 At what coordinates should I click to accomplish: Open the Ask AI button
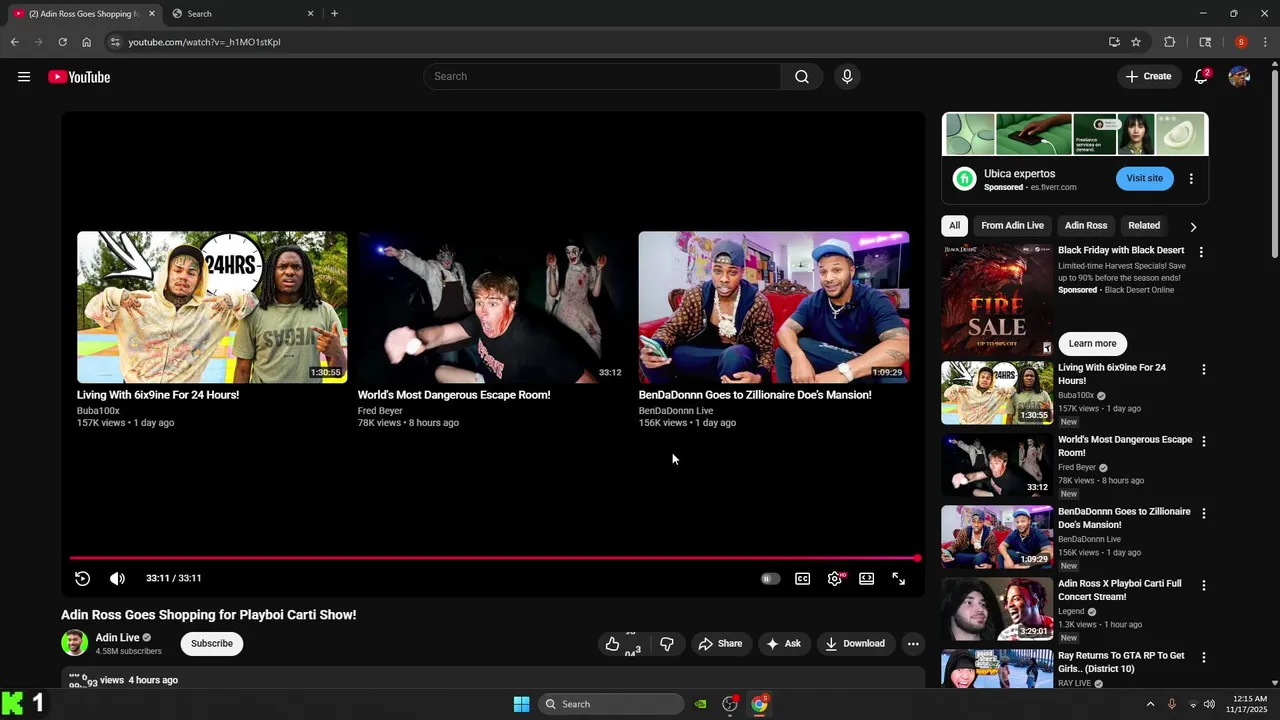[783, 644]
